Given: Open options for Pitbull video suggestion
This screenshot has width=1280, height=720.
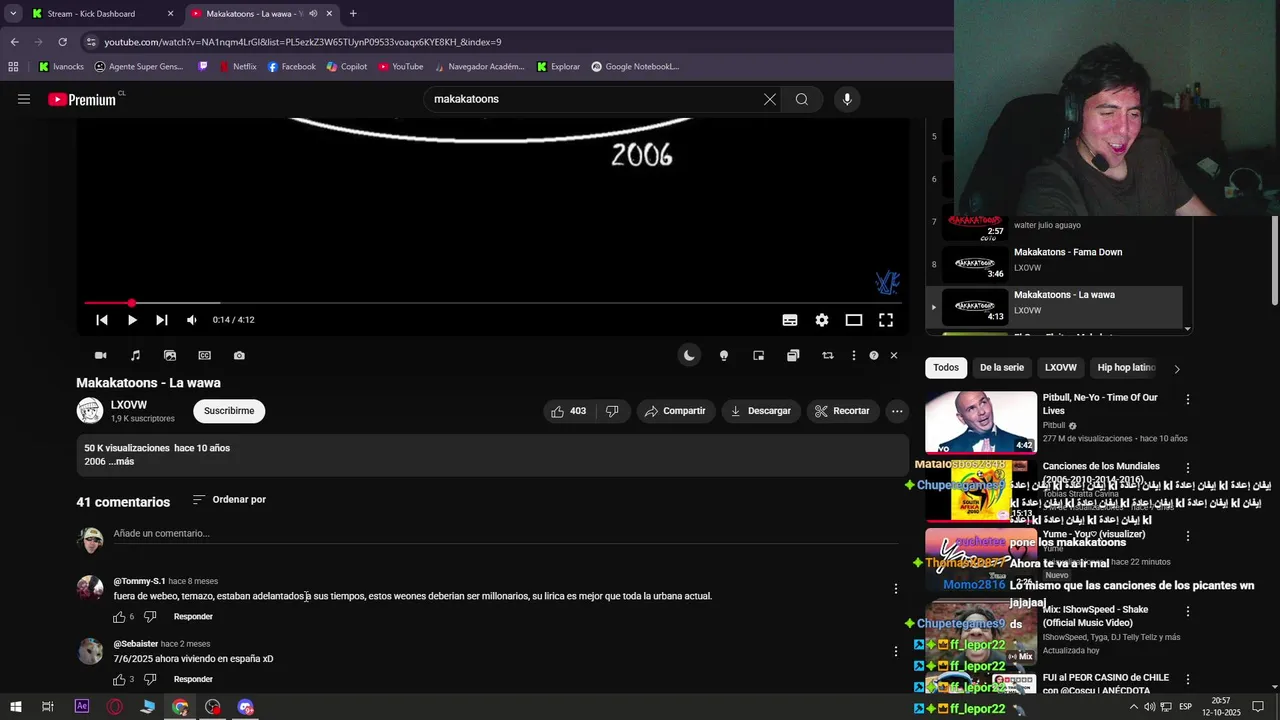Looking at the screenshot, I should pyautogui.click(x=1188, y=399).
